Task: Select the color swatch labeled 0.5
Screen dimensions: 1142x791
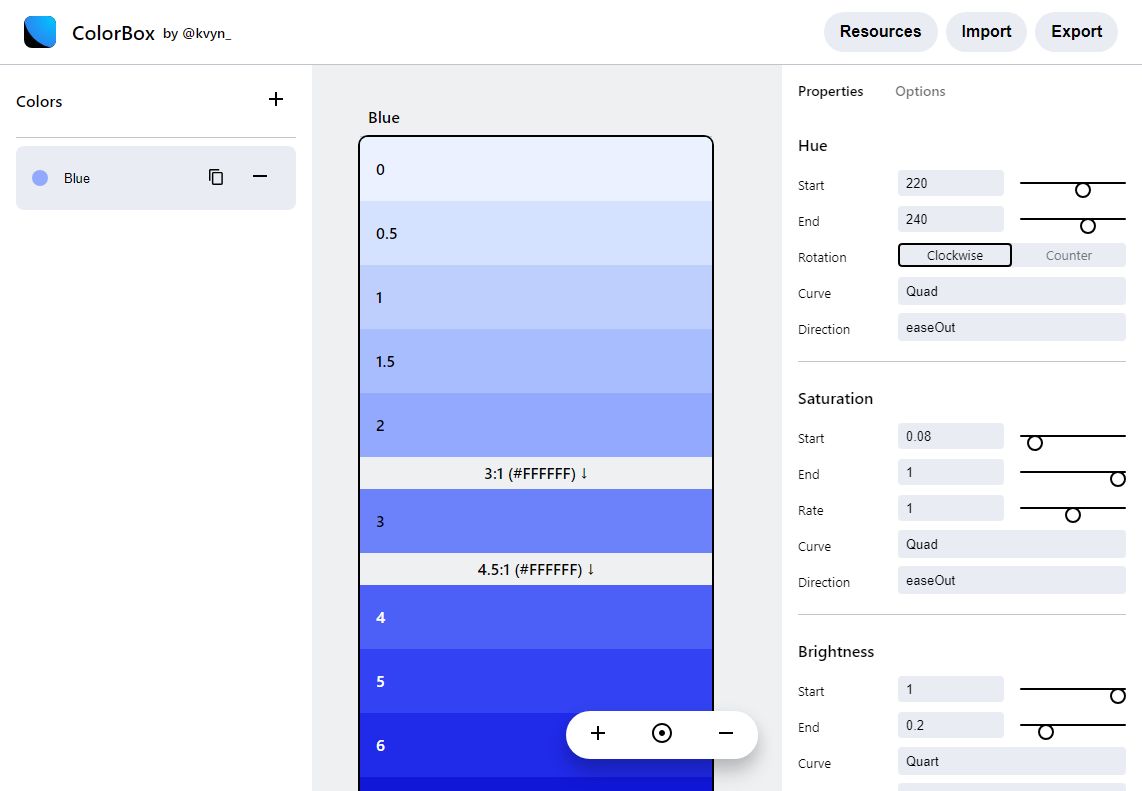Action: (536, 233)
